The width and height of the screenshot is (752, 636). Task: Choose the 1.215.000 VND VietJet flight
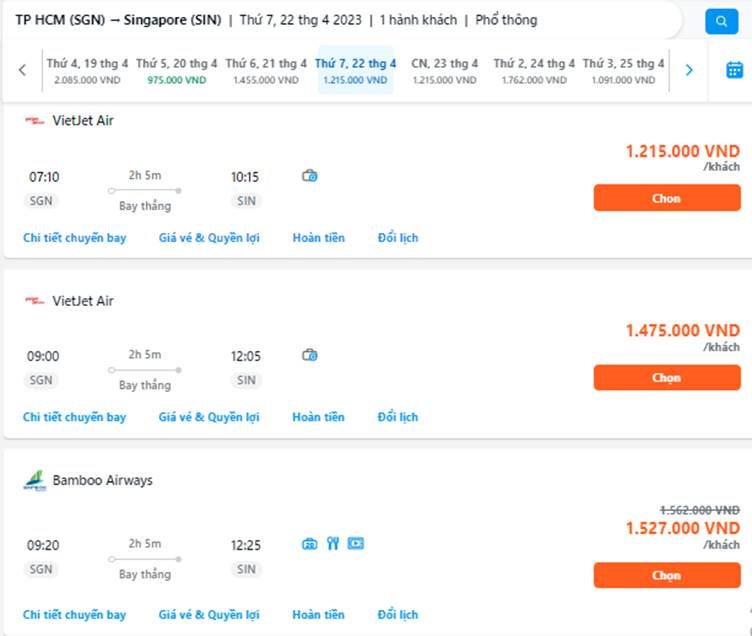pyautogui.click(x=666, y=198)
